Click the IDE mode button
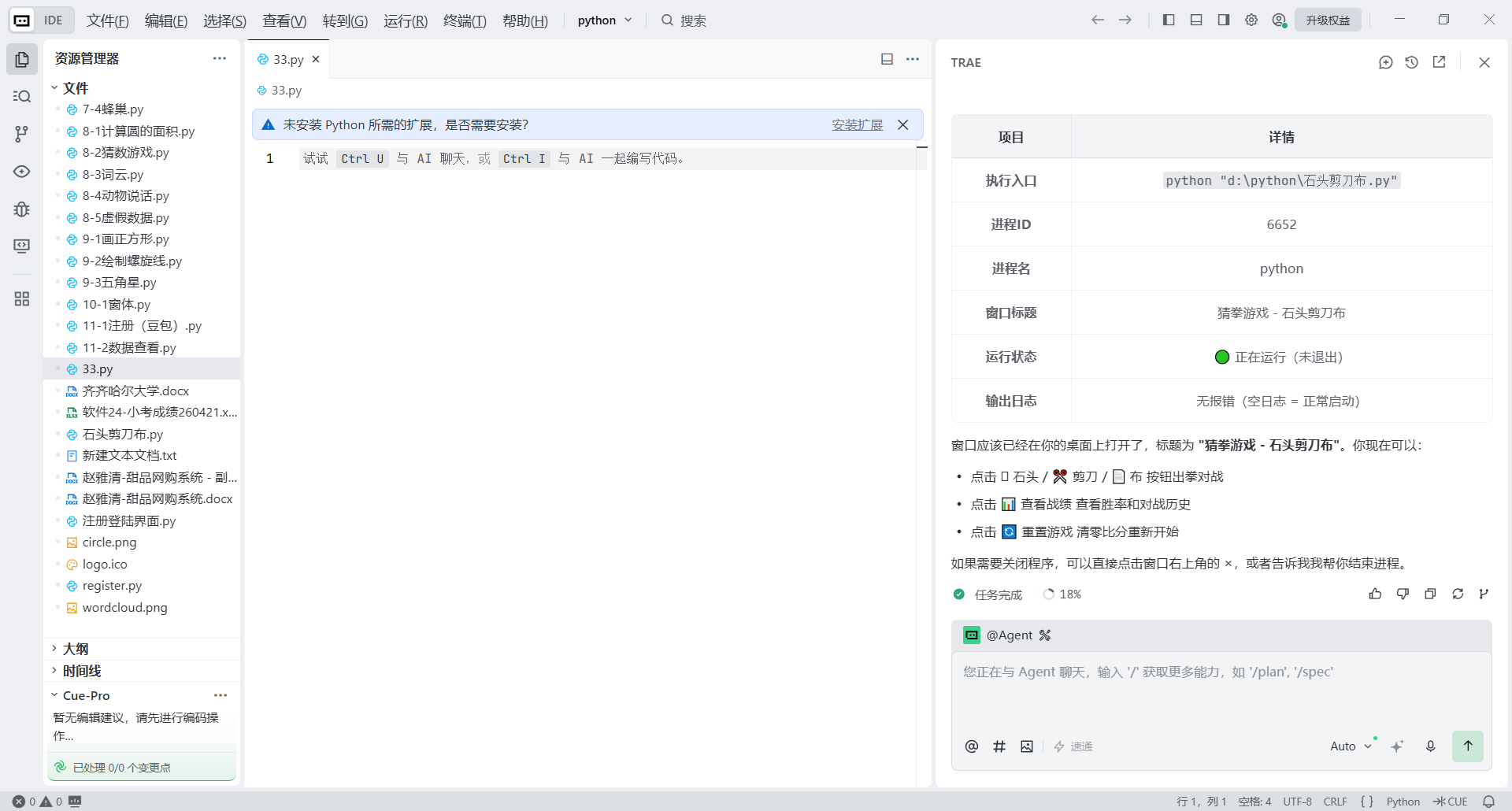Screen dimensions: 1512x811 [x=42, y=20]
